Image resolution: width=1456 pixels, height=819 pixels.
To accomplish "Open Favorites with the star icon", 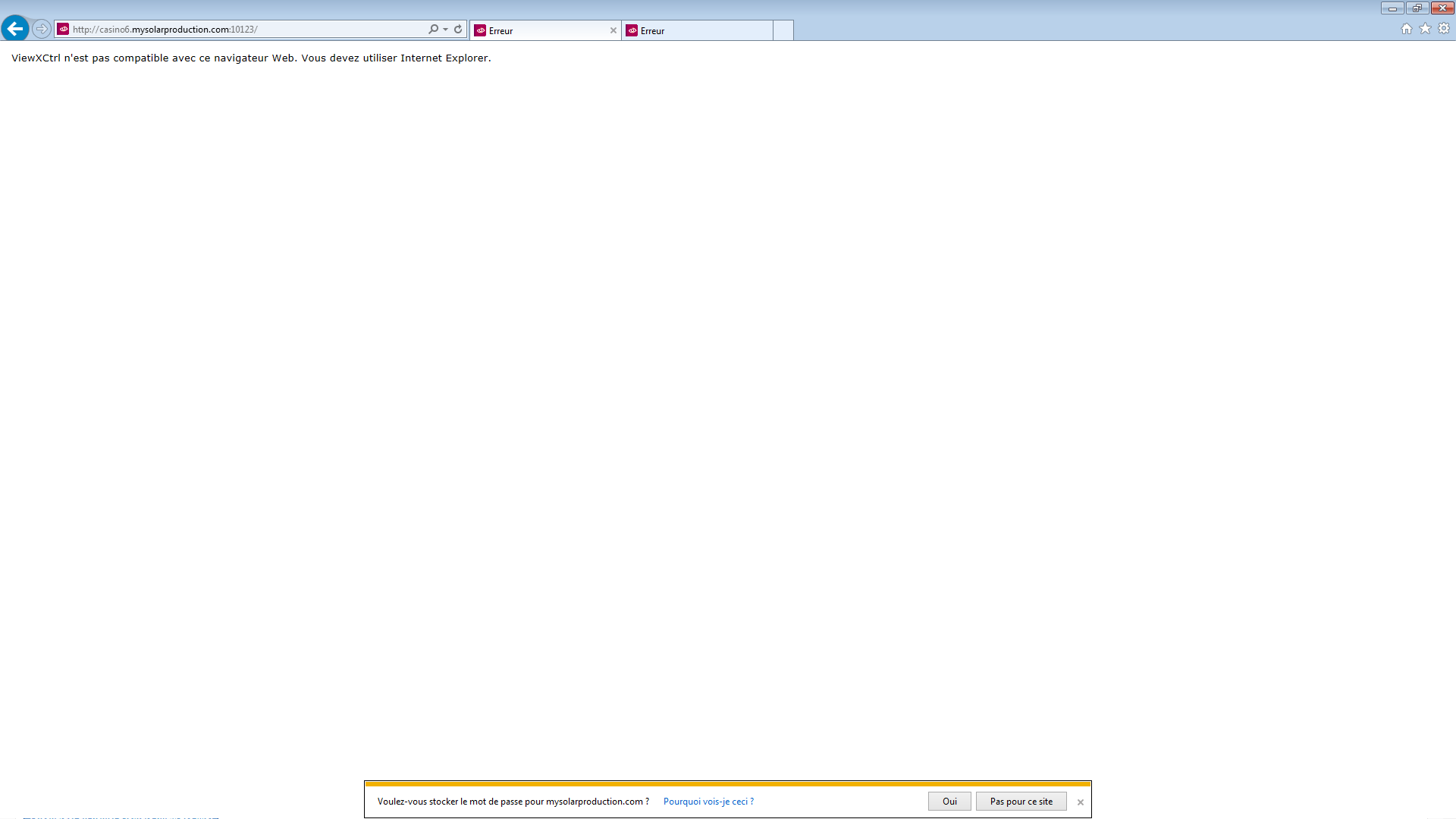I will point(1426,29).
